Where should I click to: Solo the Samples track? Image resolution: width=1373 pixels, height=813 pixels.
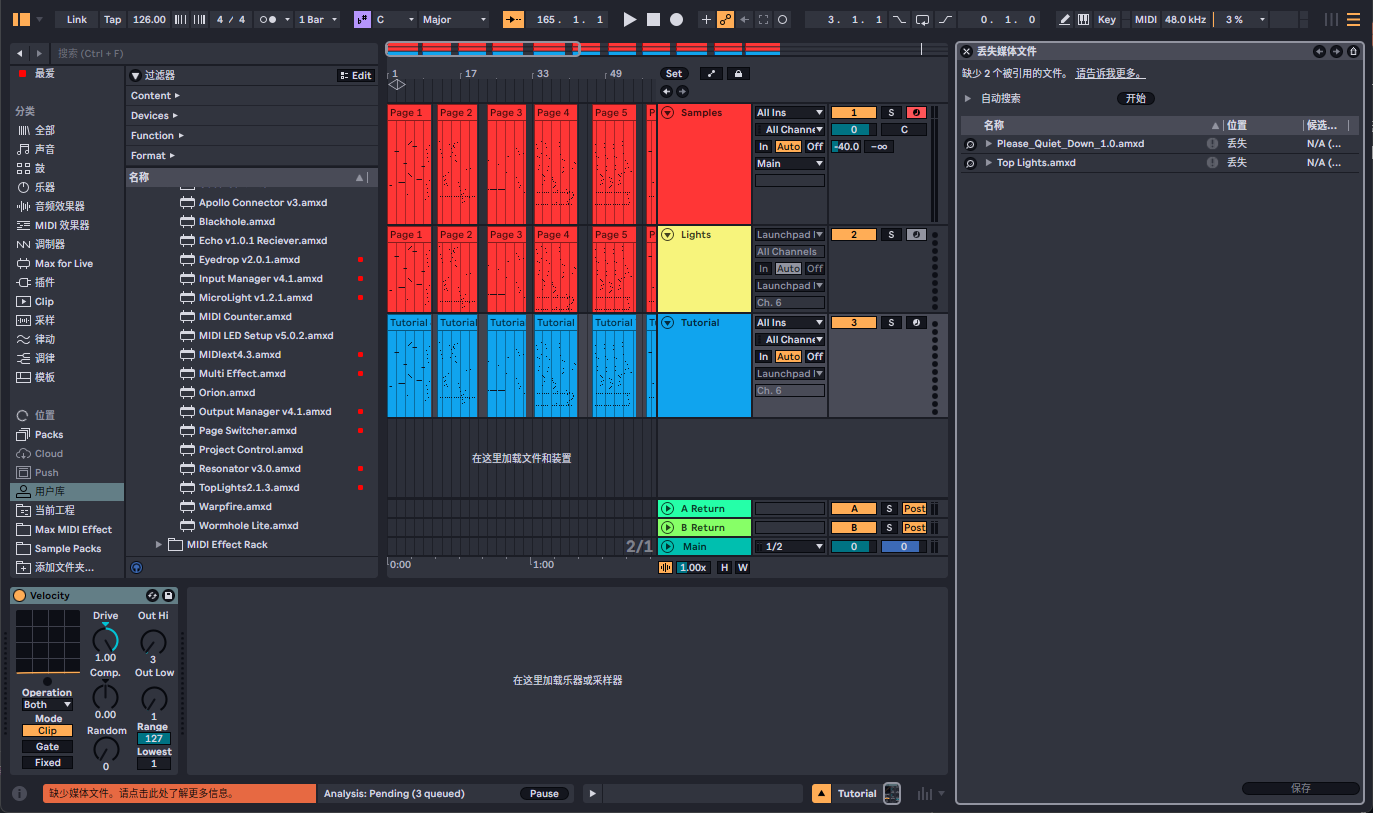coord(890,113)
